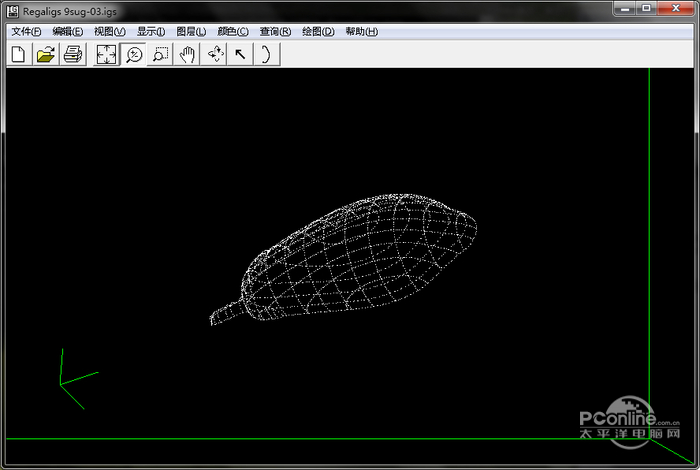Pick the arrow selection pointer tool
Screen dimensions: 700x470
click(x=240, y=54)
